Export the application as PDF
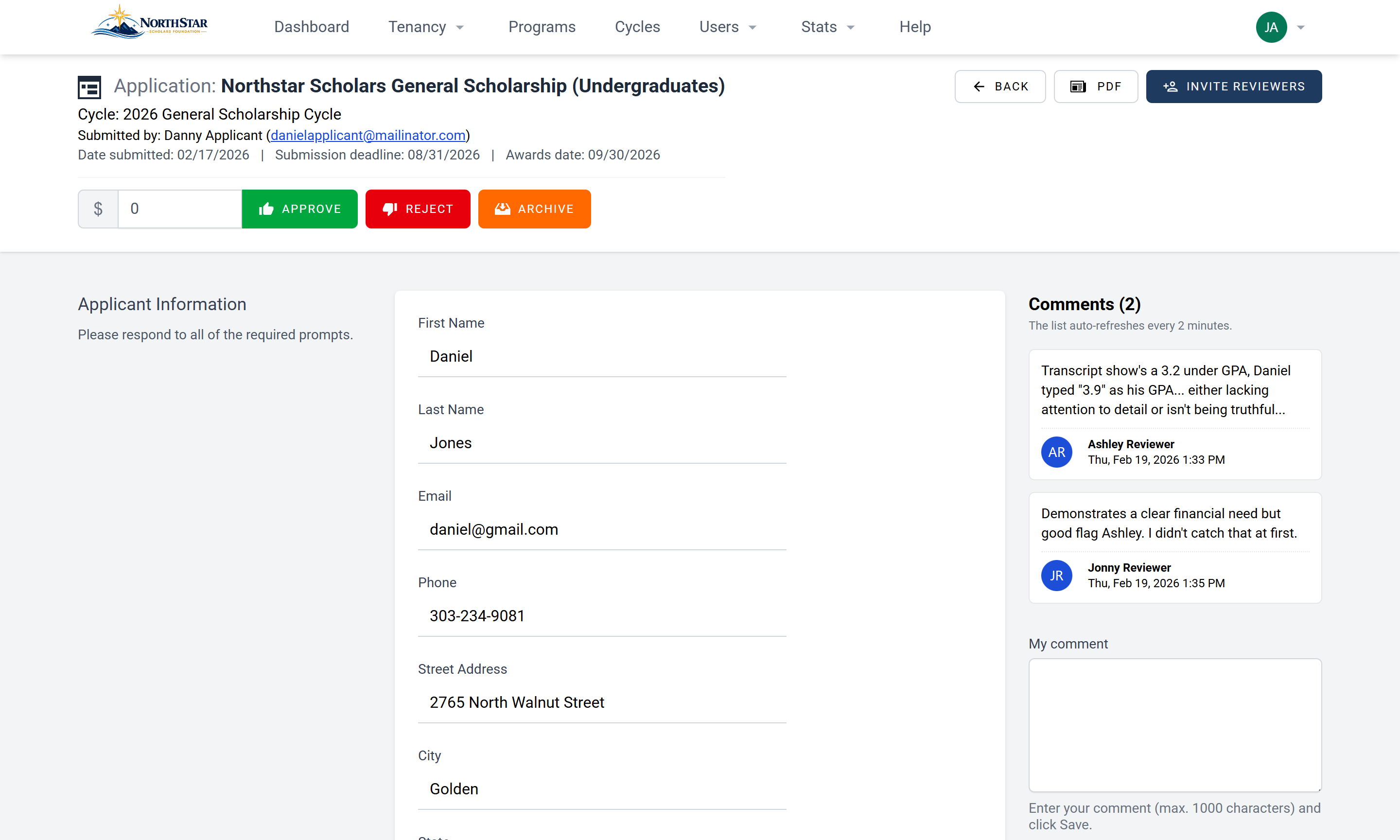Viewport: 1400px width, 840px height. point(1096,87)
